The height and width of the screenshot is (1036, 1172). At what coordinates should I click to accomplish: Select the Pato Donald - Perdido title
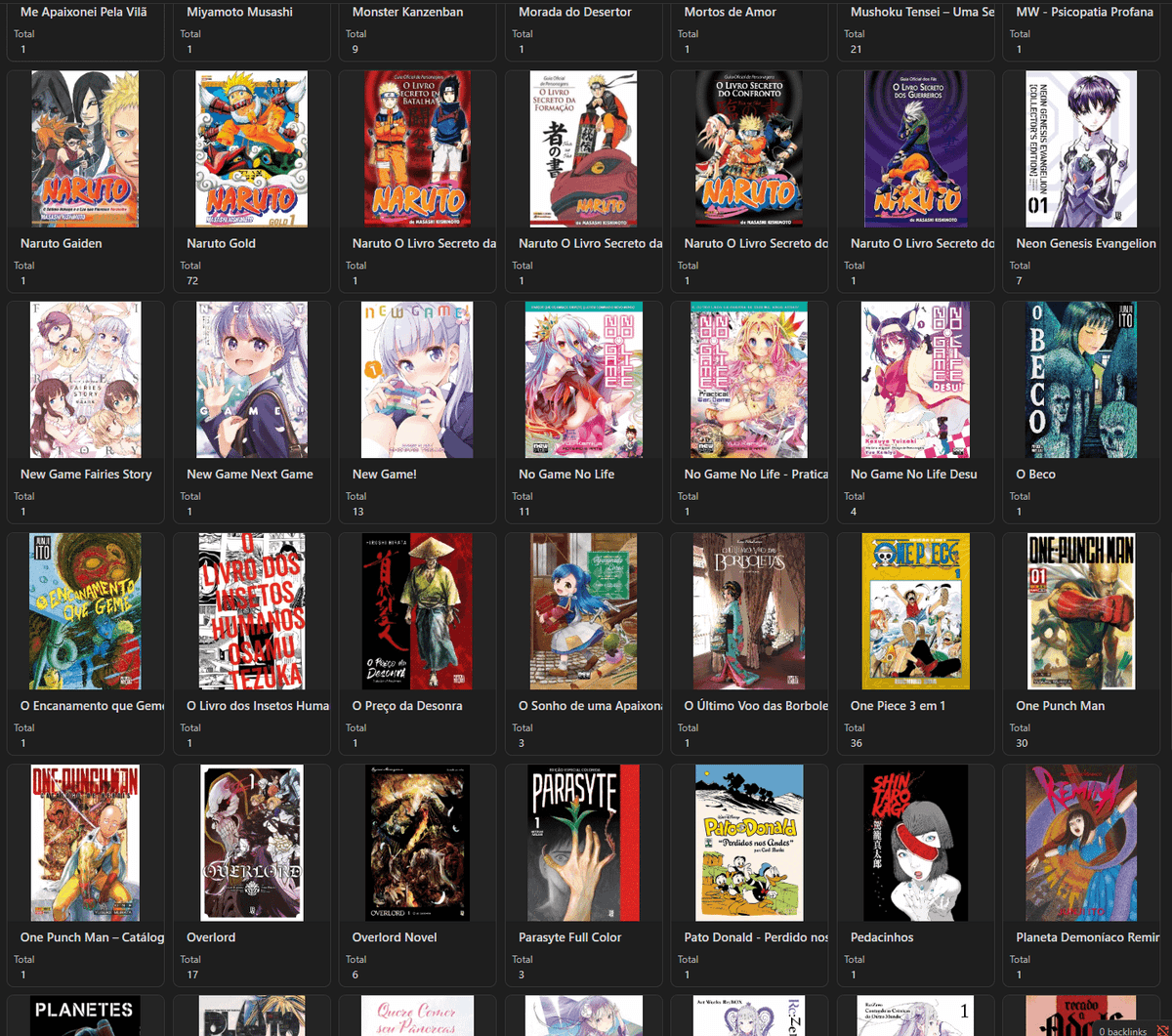757,937
